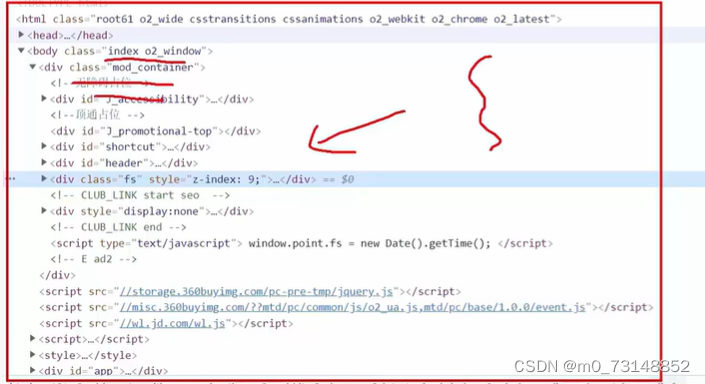
Task: Select the CLUB_LINK end comment
Action: [x=119, y=227]
